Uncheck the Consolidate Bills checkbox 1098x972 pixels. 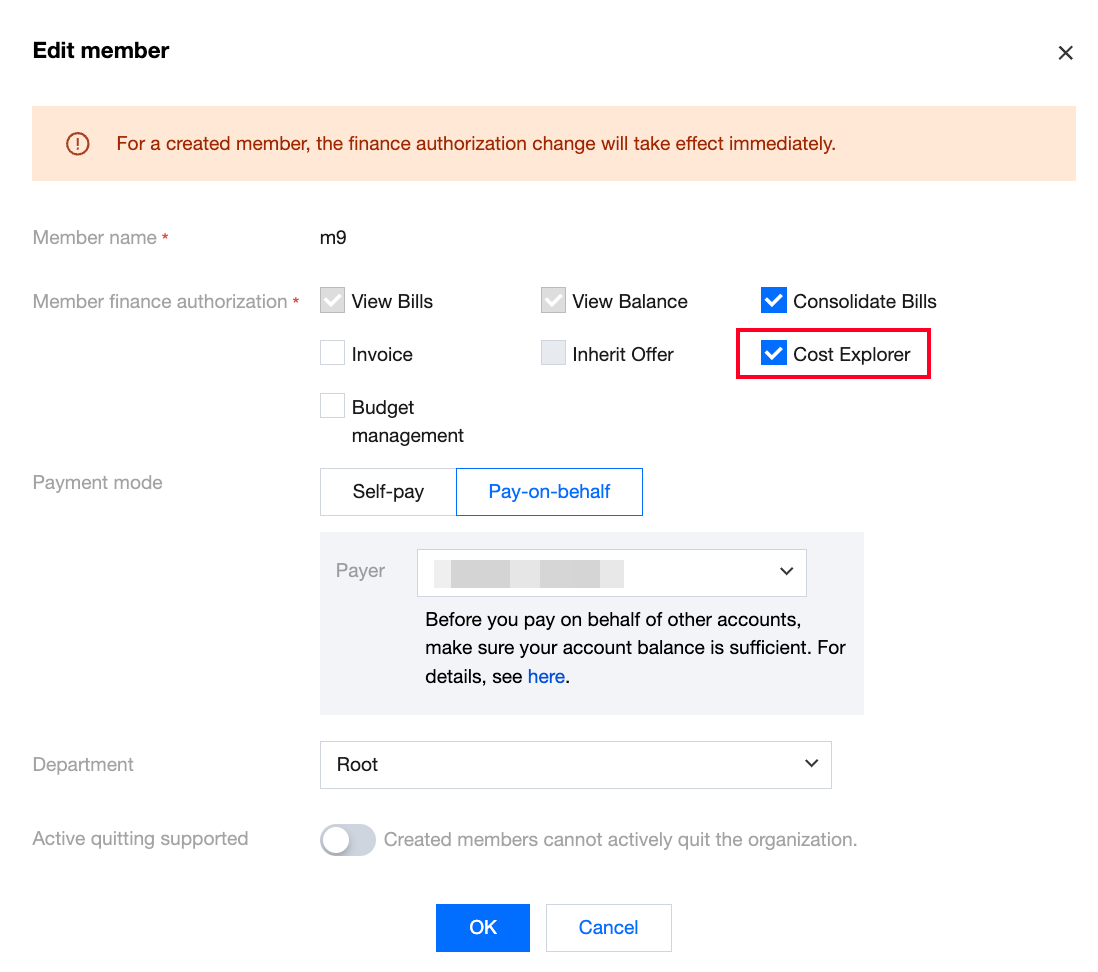pos(774,301)
